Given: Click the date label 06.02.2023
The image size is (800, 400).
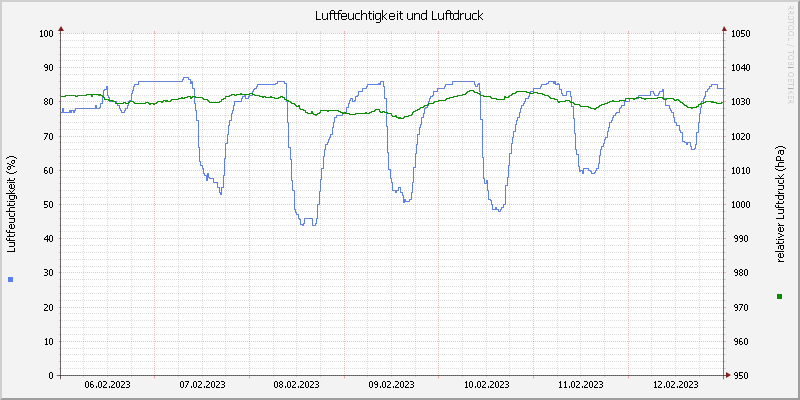Looking at the screenshot, I should point(108,385).
